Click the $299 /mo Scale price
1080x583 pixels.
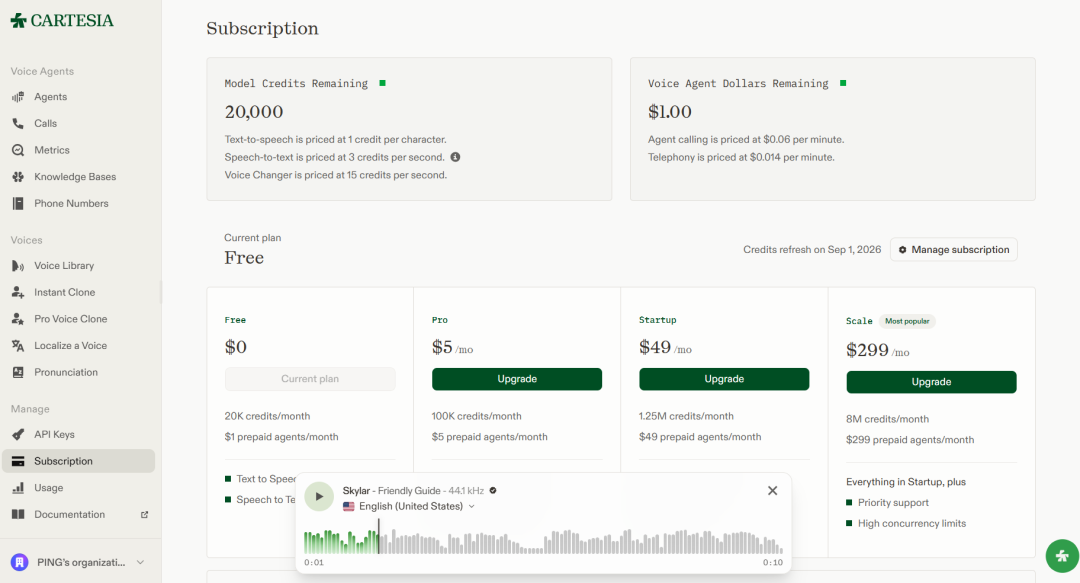pos(878,351)
